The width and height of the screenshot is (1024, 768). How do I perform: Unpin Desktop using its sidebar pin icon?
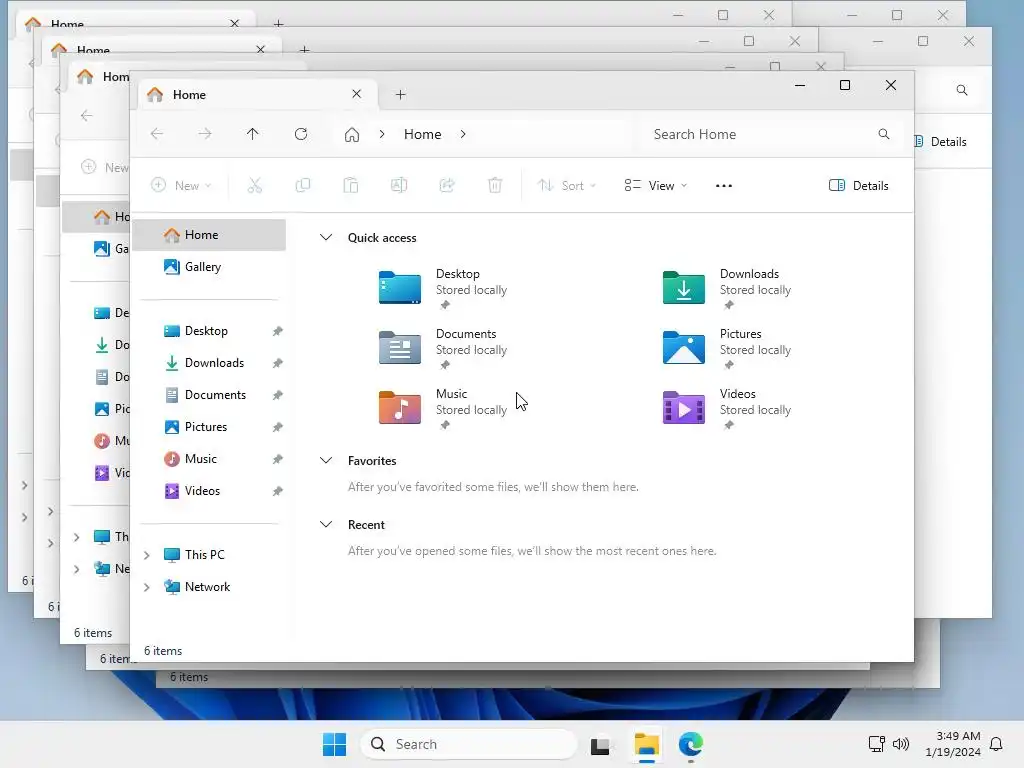pos(278,331)
